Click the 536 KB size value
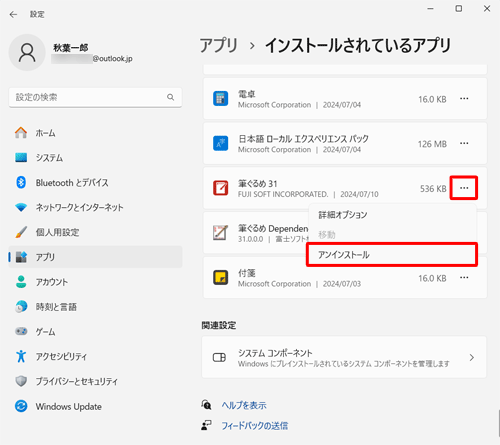Image resolution: width=500 pixels, height=445 pixels. click(433, 189)
